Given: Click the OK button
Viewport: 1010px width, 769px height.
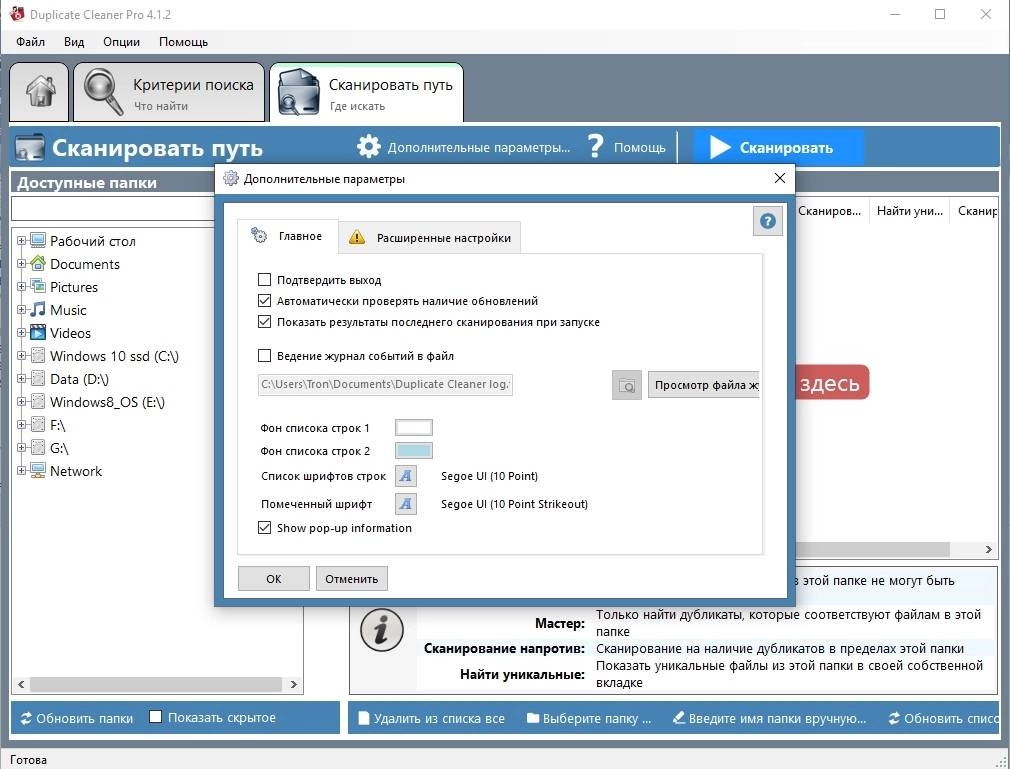Looking at the screenshot, I should (274, 578).
